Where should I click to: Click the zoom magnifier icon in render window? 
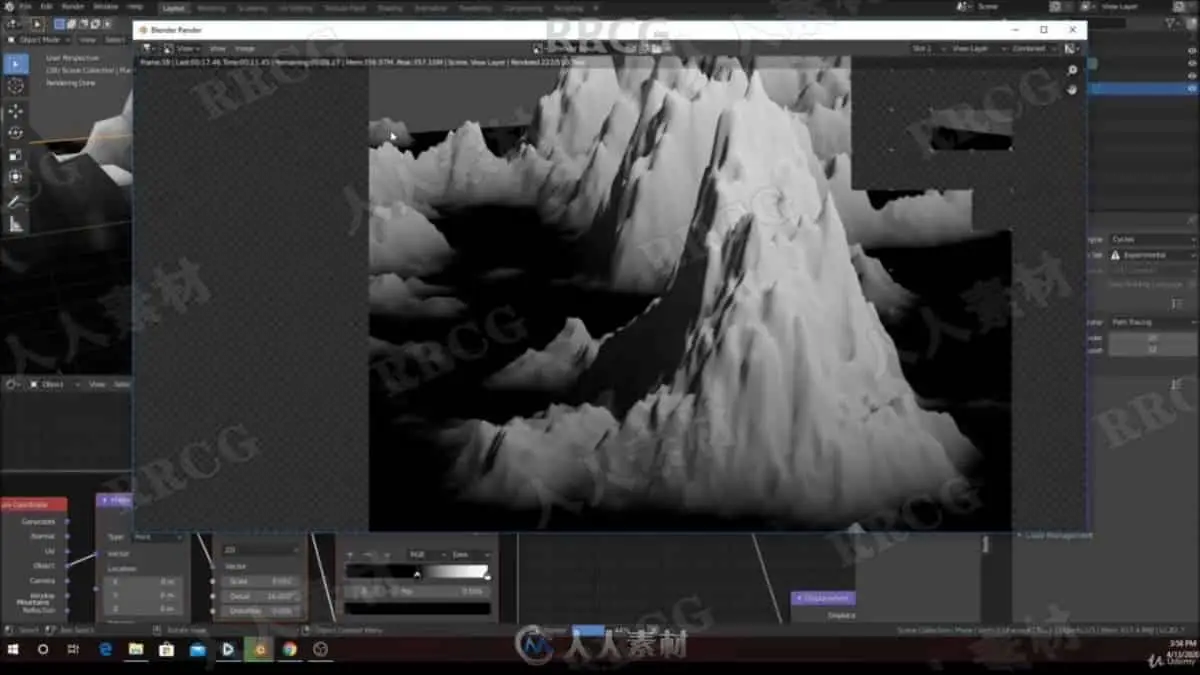(x=1072, y=71)
